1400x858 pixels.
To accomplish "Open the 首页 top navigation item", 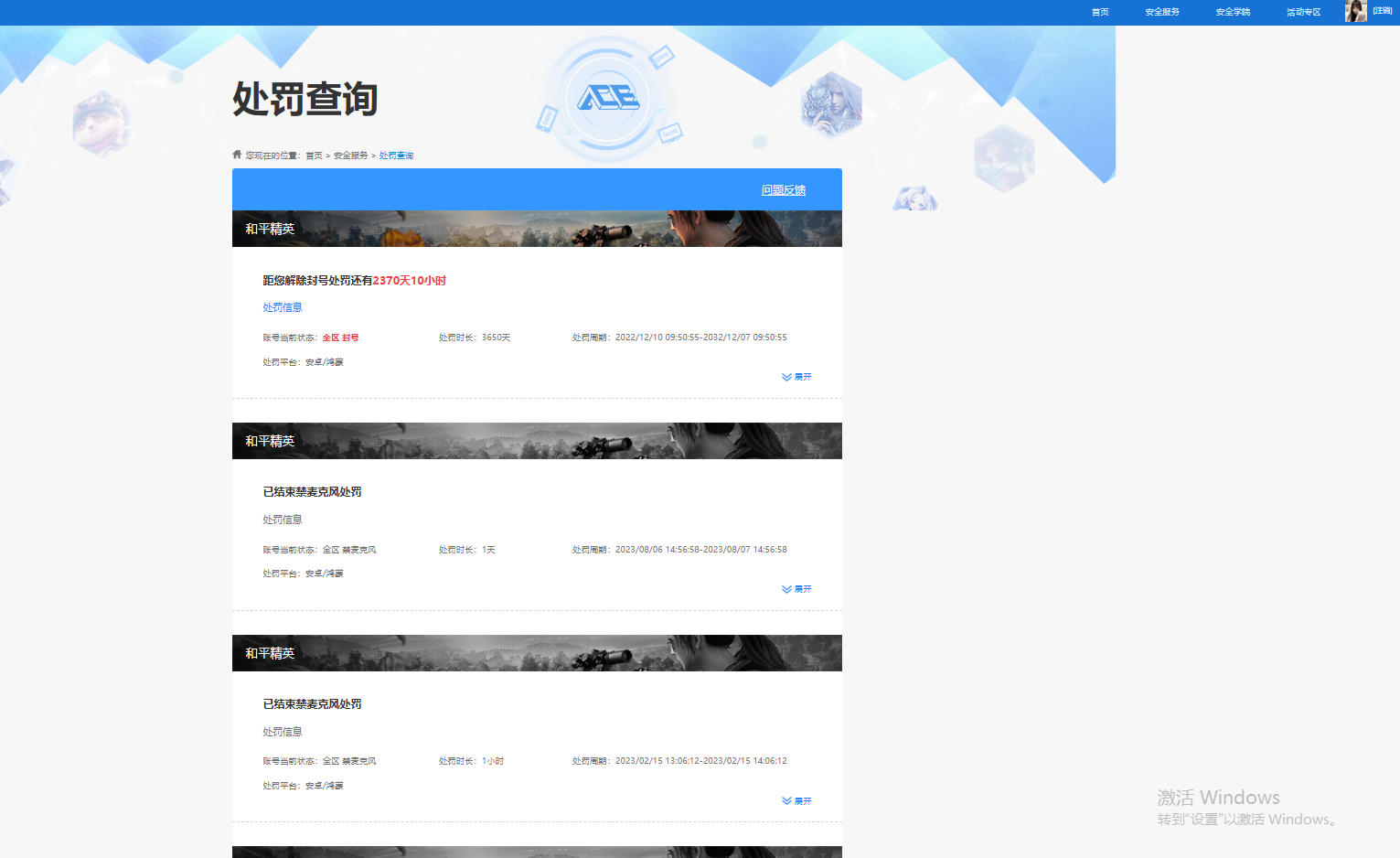I will point(1100,12).
